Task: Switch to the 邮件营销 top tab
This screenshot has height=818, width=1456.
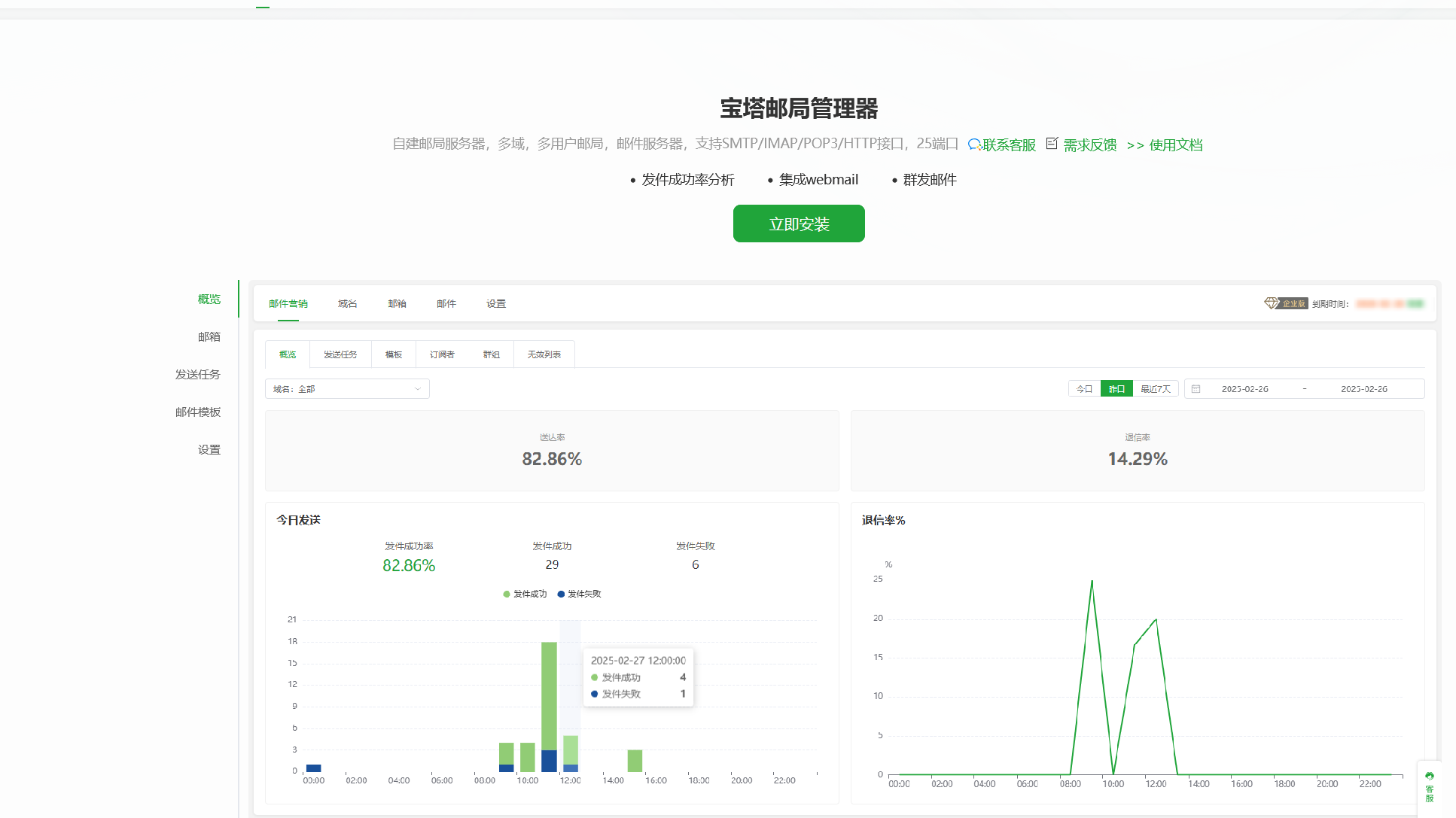Action: pos(288,303)
